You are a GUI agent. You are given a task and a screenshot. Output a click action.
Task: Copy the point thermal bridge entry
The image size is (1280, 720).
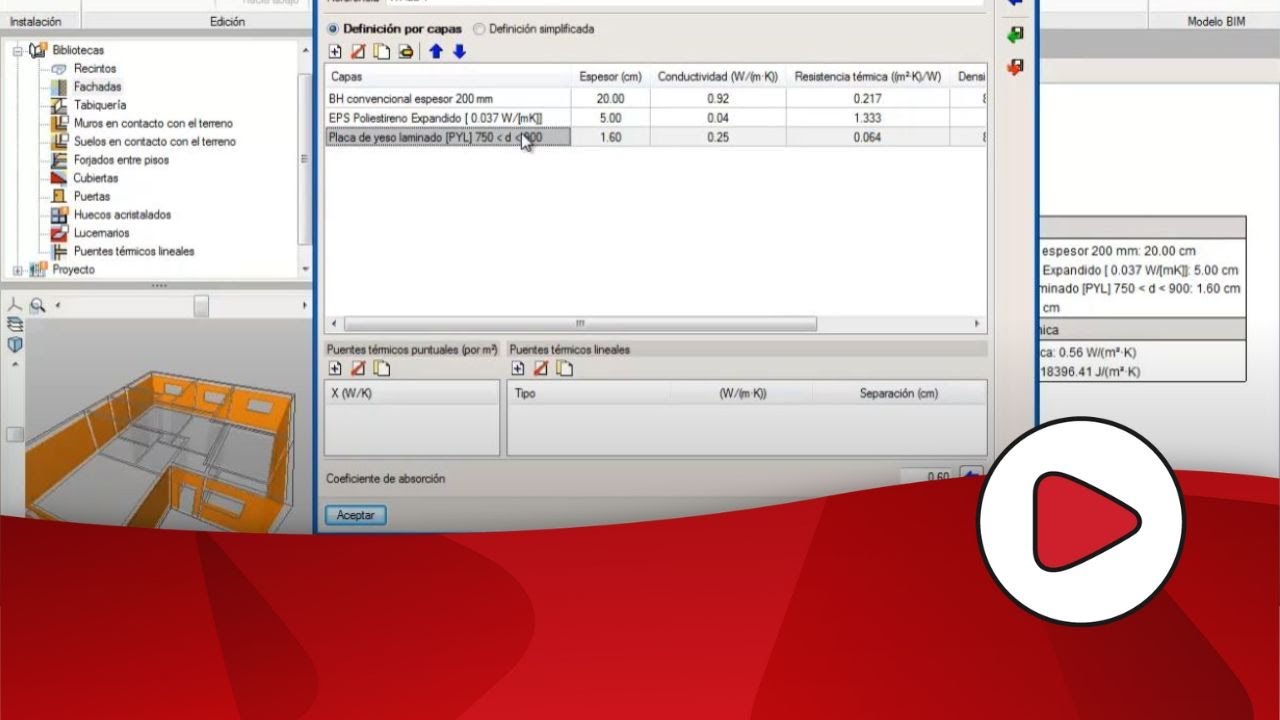coord(381,369)
